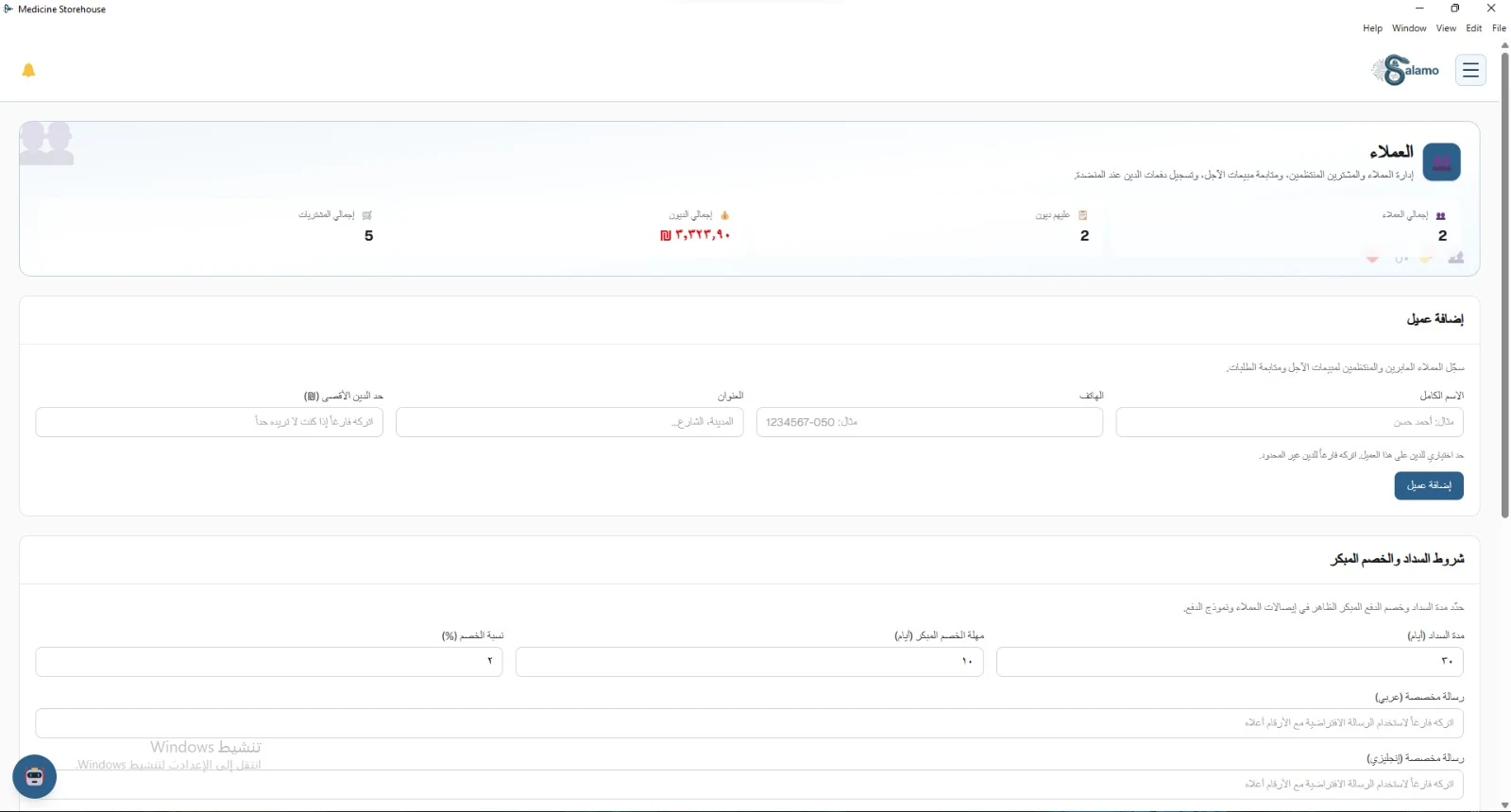The width and height of the screenshot is (1511, 812).
Task: Maximize the Medicine Storehouse window
Action: 1455,8
